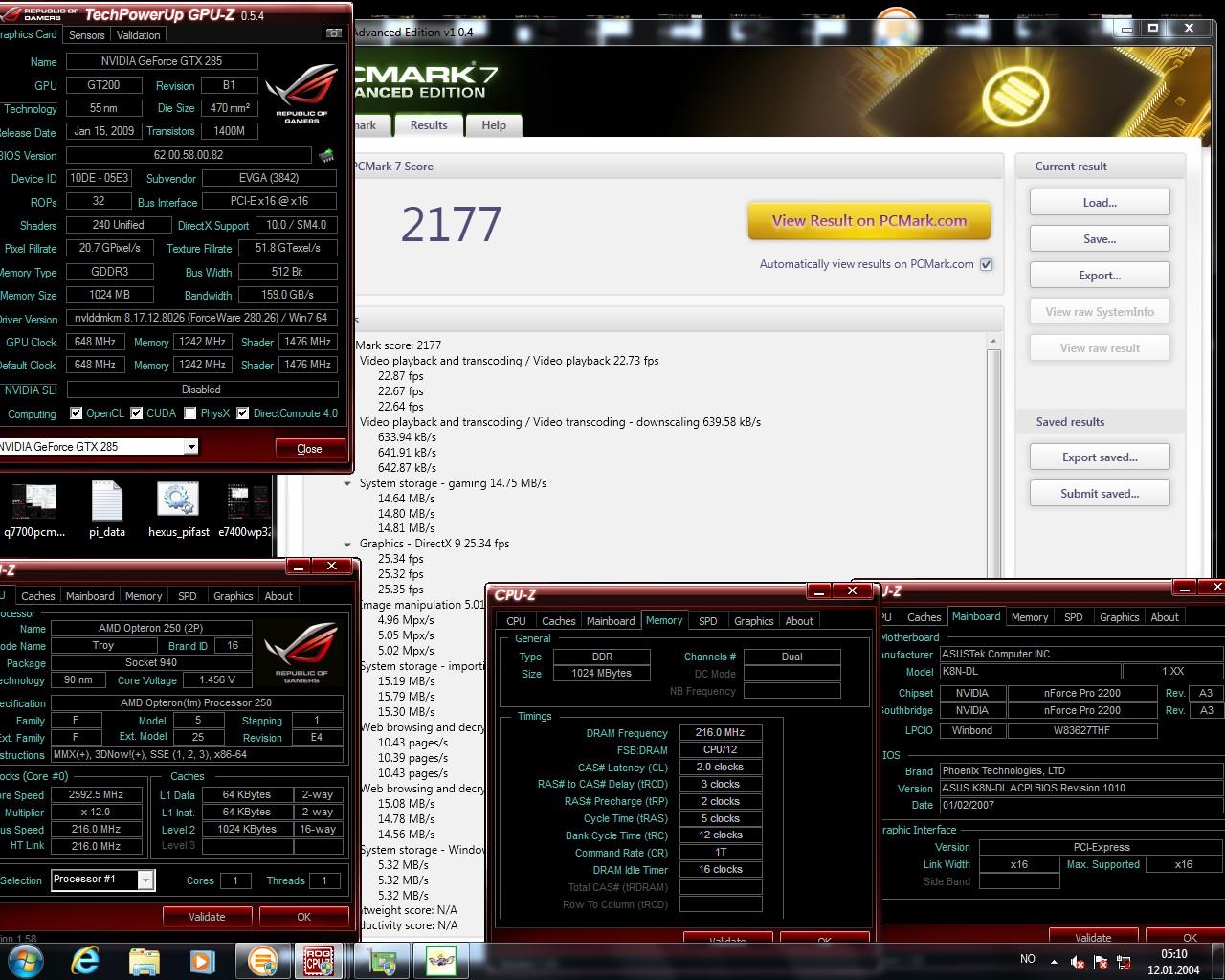Click the NO language indicator in tray

click(x=1028, y=959)
